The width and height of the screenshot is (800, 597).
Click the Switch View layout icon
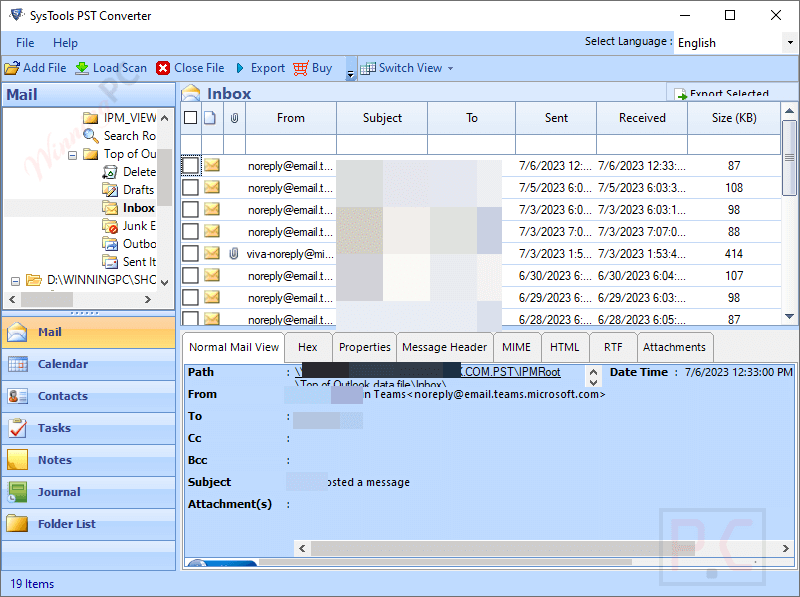[x=367, y=68]
